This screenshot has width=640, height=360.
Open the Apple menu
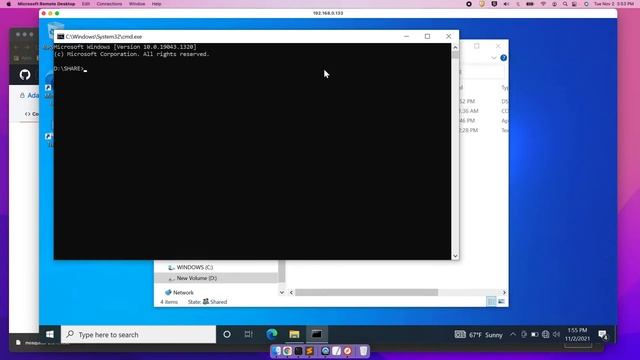(x=9, y=4)
